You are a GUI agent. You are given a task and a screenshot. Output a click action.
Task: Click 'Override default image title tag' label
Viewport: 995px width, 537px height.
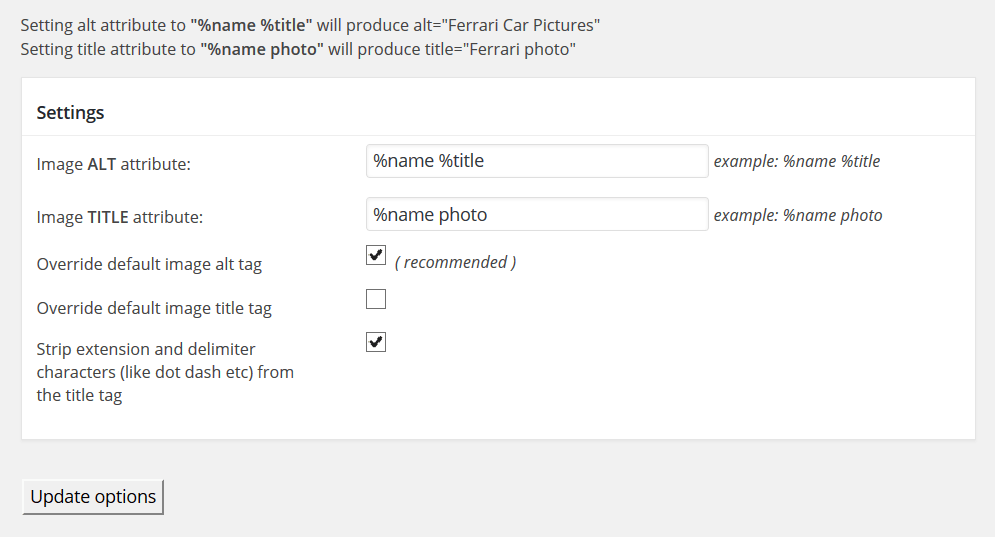click(x=154, y=308)
